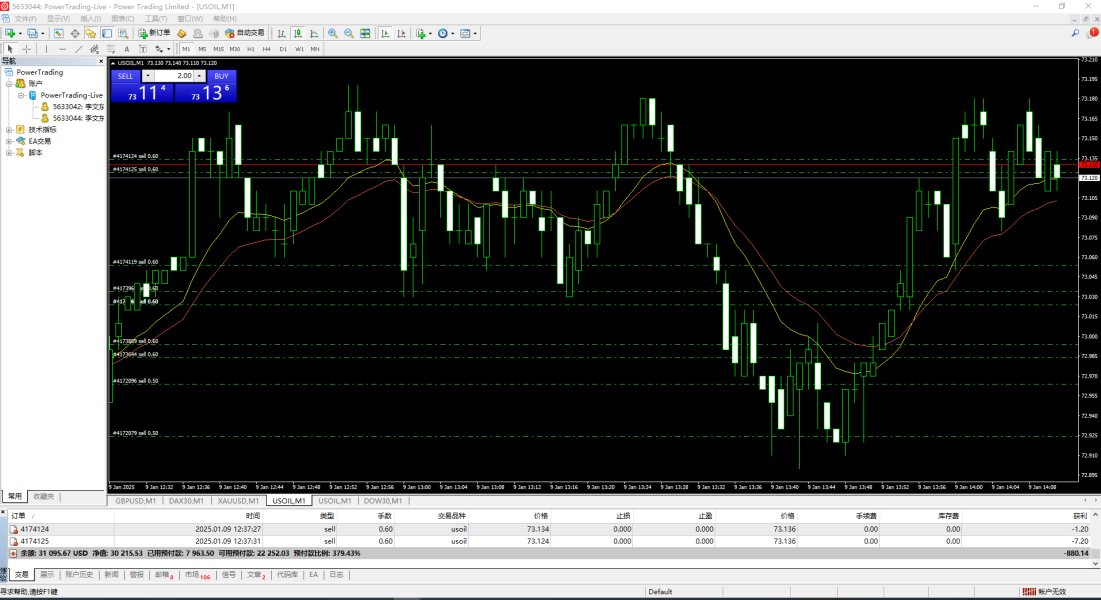
Task: Increase lot volume with up arrow
Action: click(199, 75)
